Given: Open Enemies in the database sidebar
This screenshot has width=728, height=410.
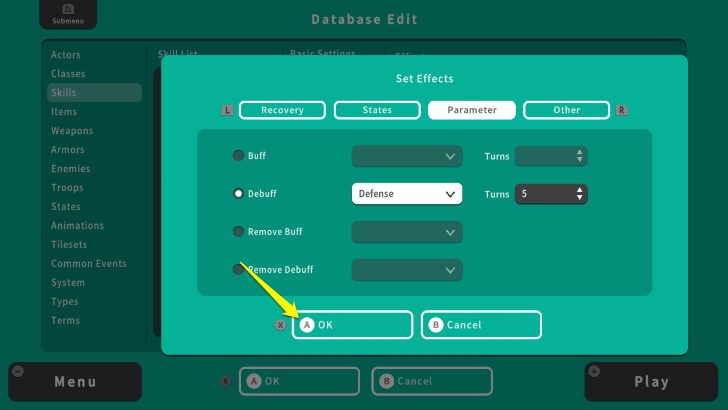Looking at the screenshot, I should 71,169.
